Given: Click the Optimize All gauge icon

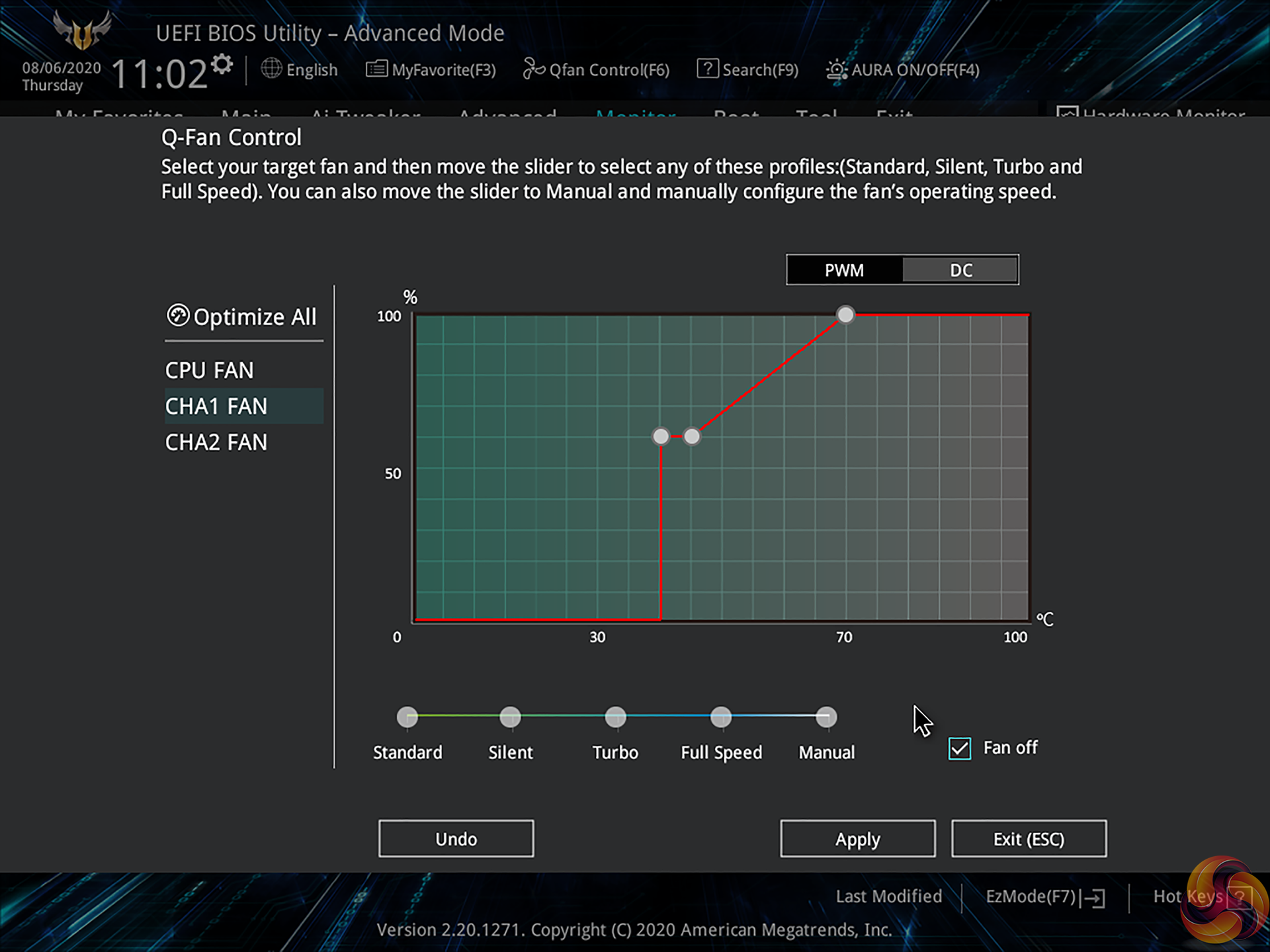Looking at the screenshot, I should point(178,315).
